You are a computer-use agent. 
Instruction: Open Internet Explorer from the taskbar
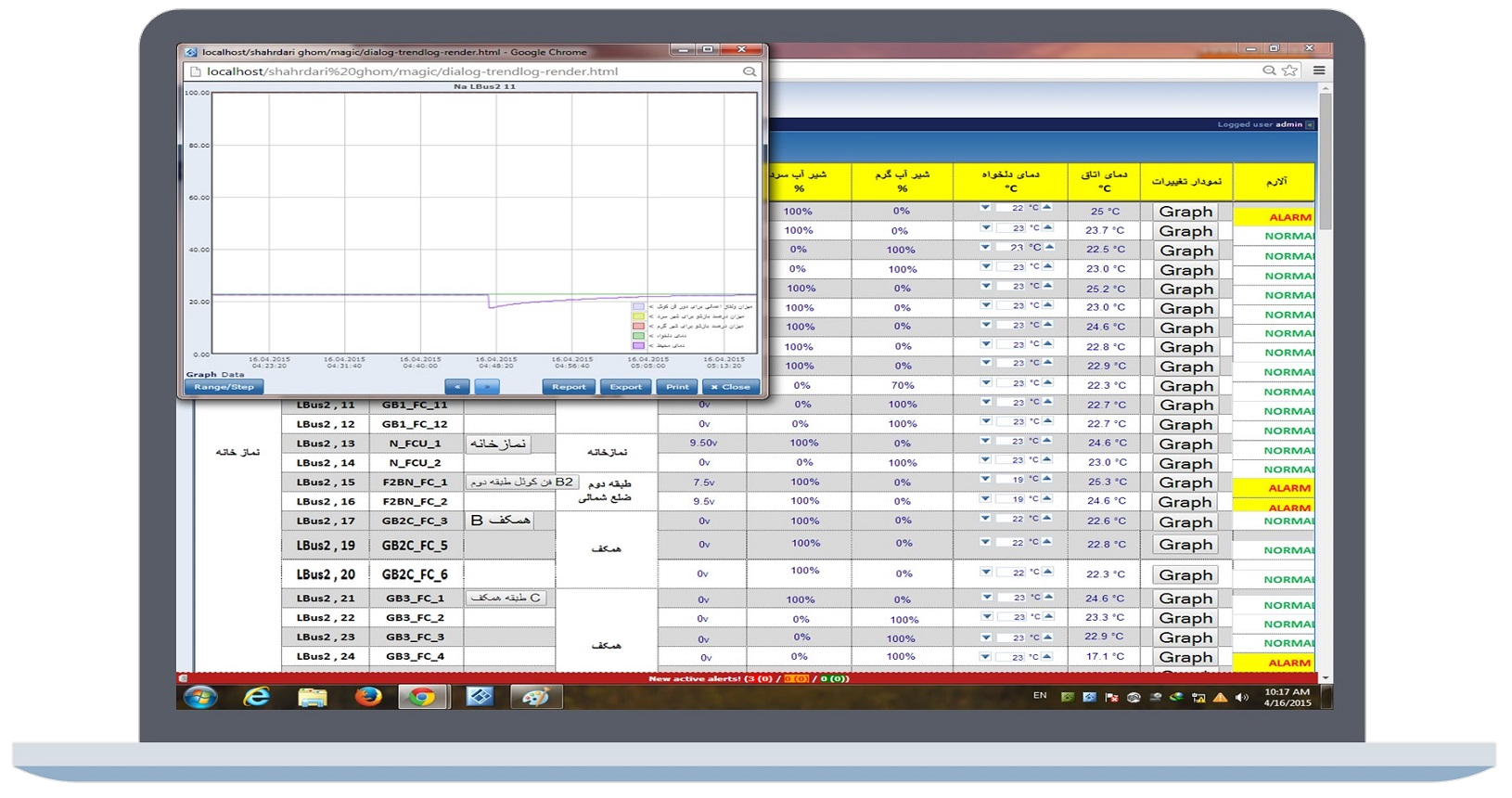tap(256, 696)
